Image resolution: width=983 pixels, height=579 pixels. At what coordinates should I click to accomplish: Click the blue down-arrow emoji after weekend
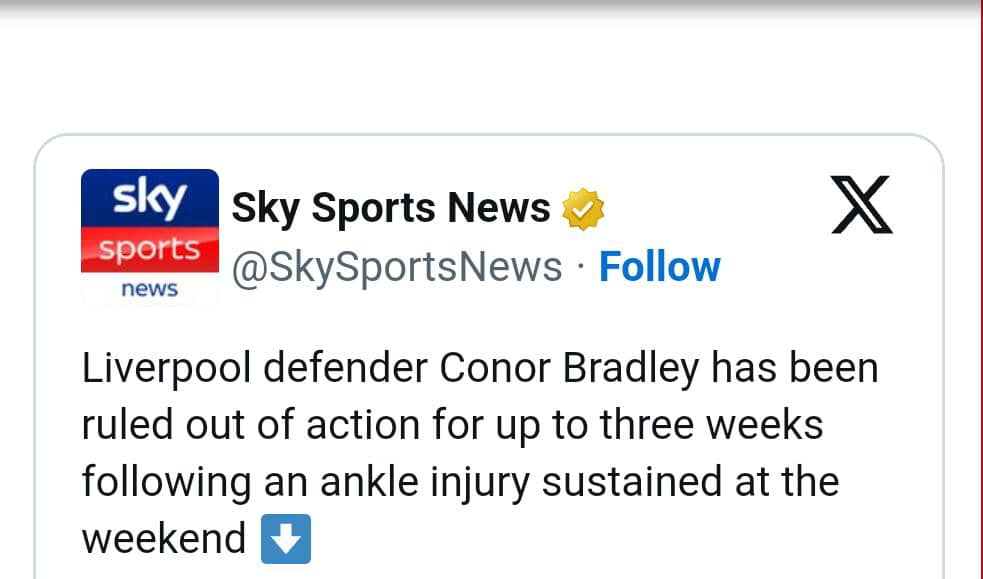tap(286, 539)
